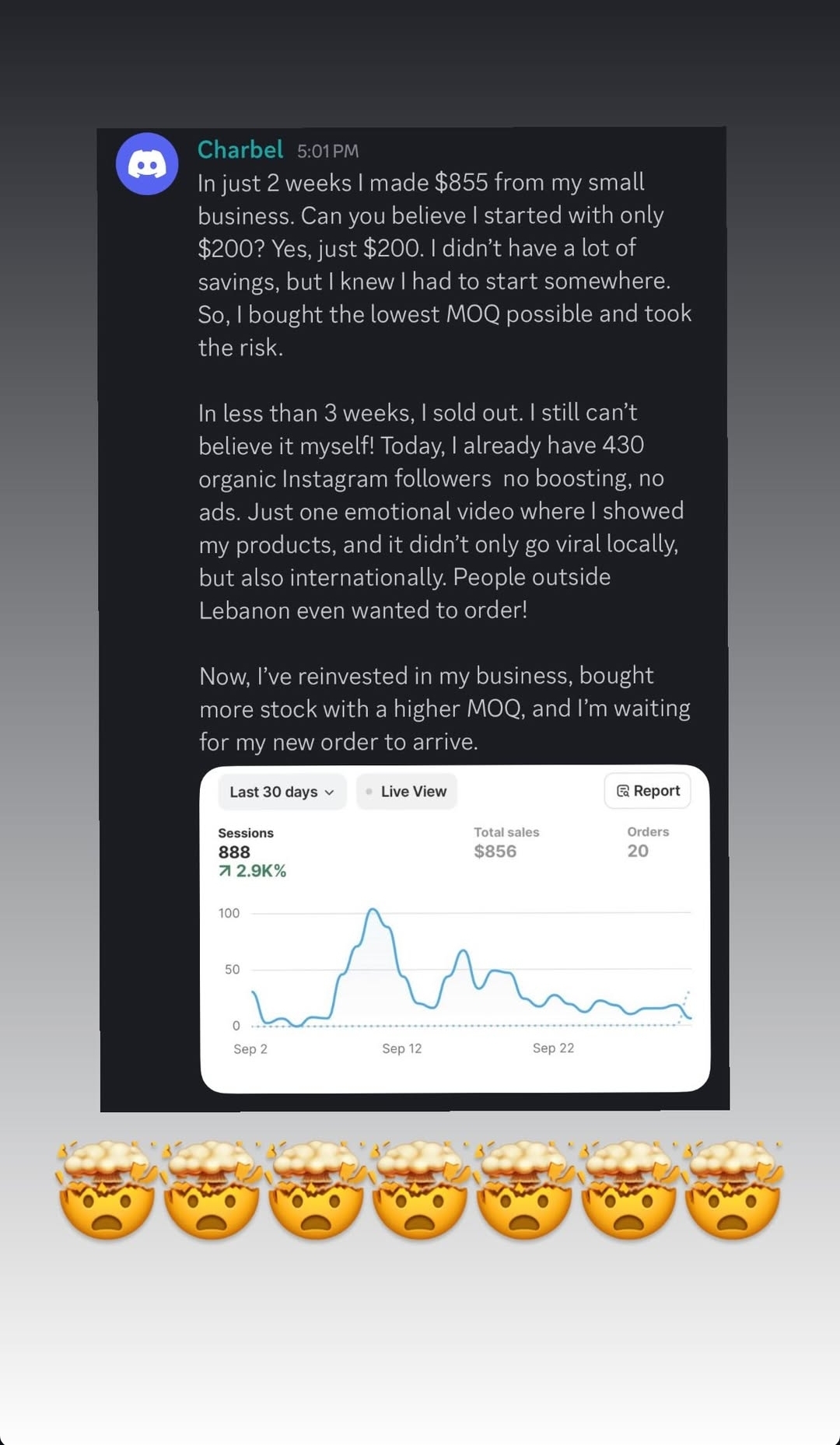This screenshot has height=1445, width=840.
Task: Toggle the Live View button
Action: (x=407, y=792)
